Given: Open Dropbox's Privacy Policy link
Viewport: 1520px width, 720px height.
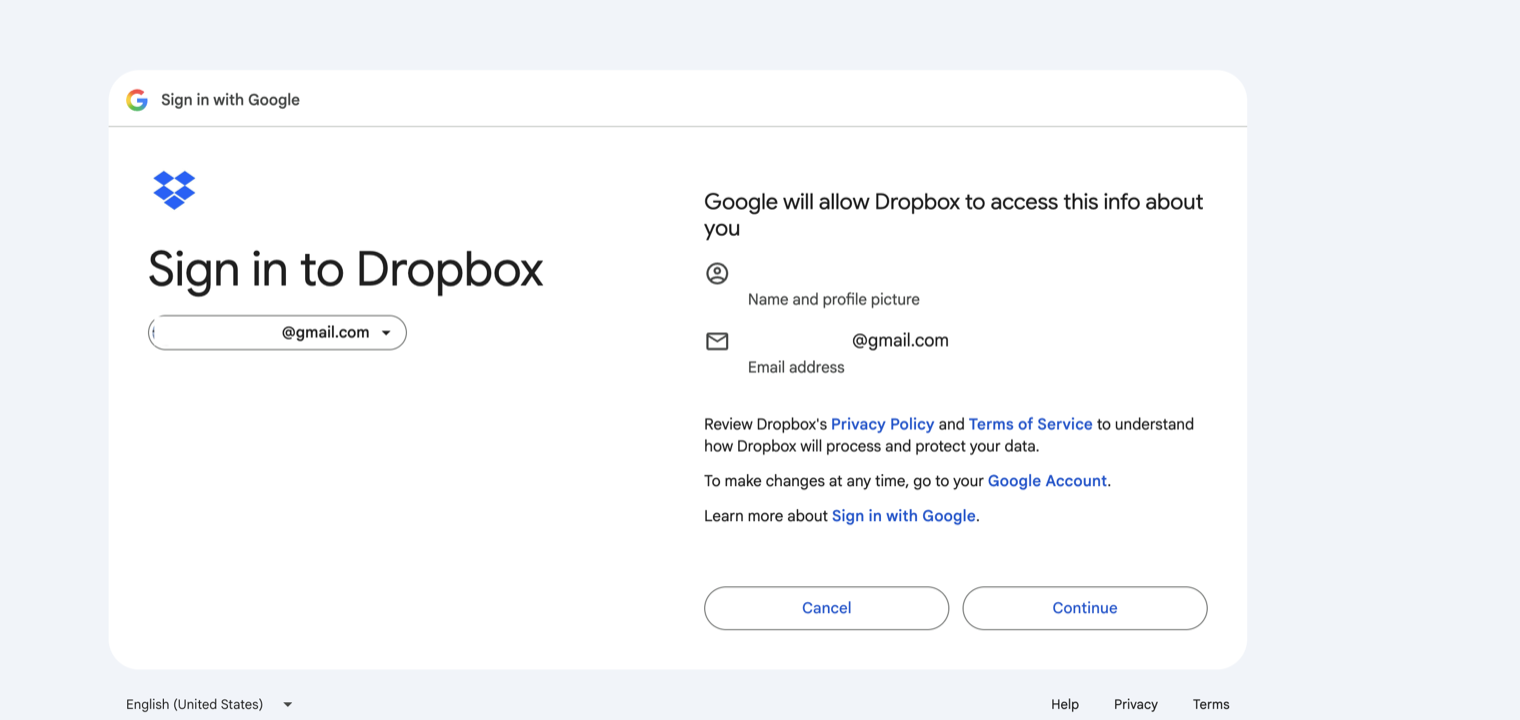Looking at the screenshot, I should (x=882, y=424).
